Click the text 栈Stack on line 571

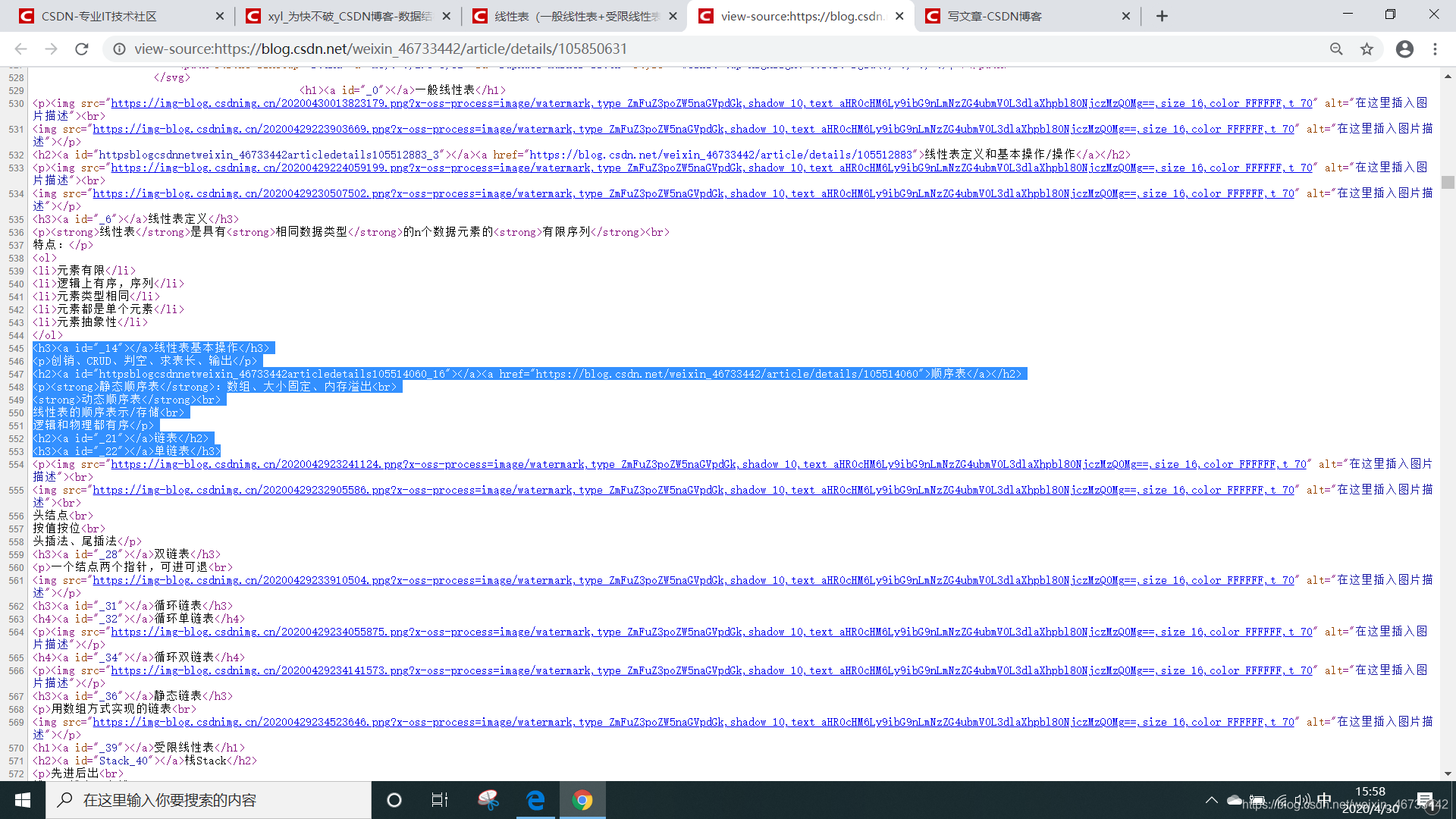[x=206, y=761]
